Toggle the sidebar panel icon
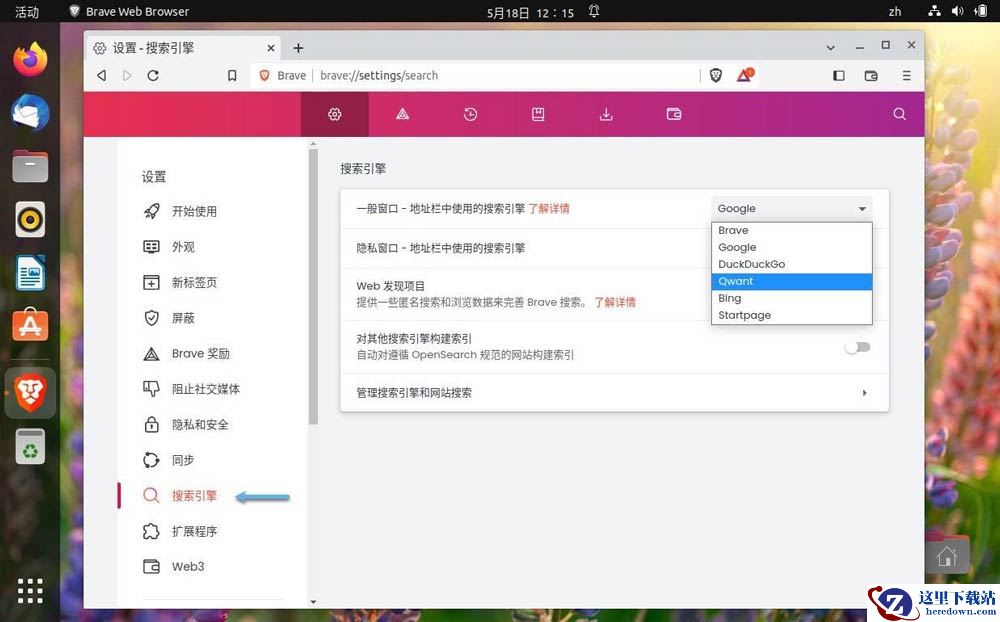The image size is (1000, 622). [839, 75]
